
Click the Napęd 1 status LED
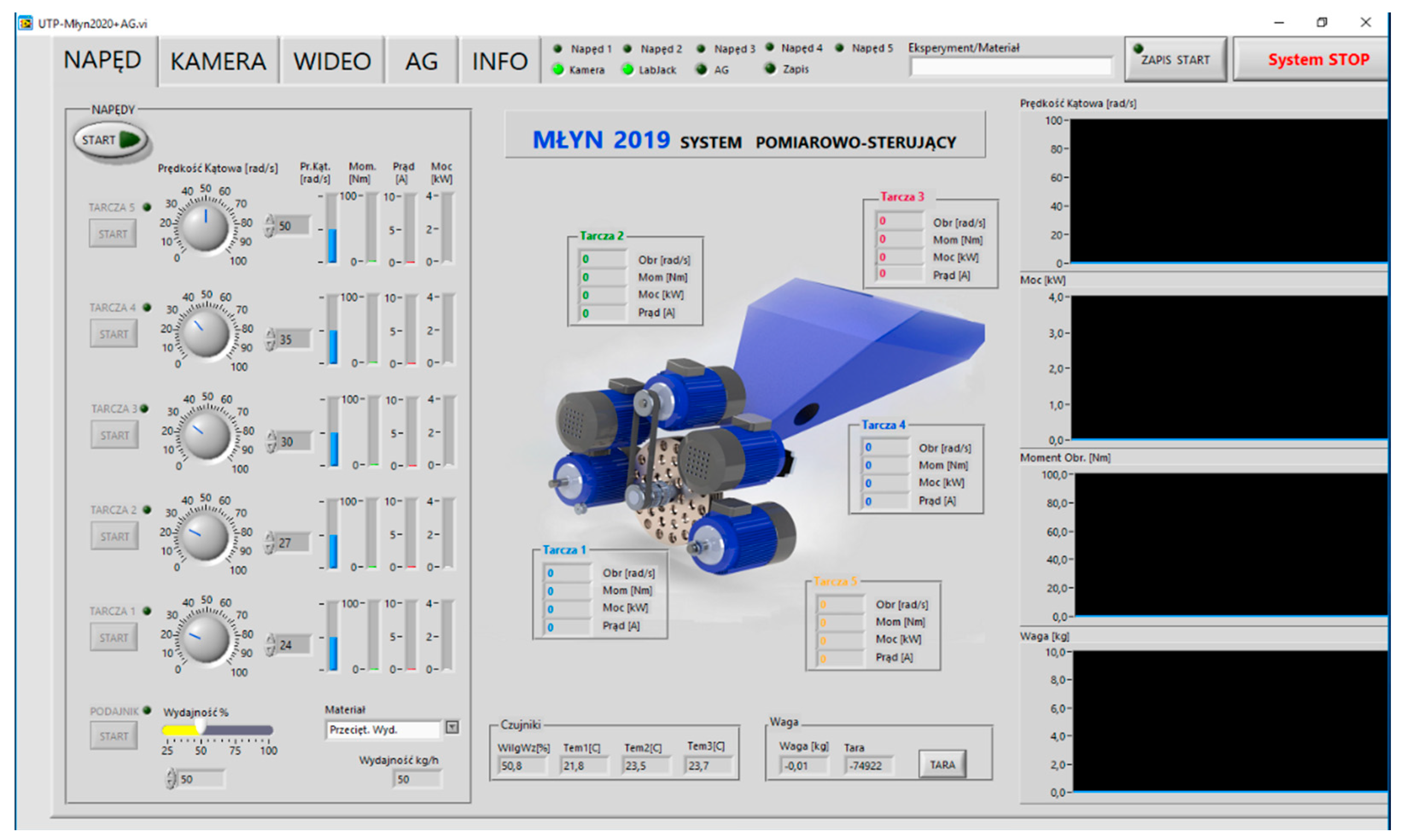point(558,49)
